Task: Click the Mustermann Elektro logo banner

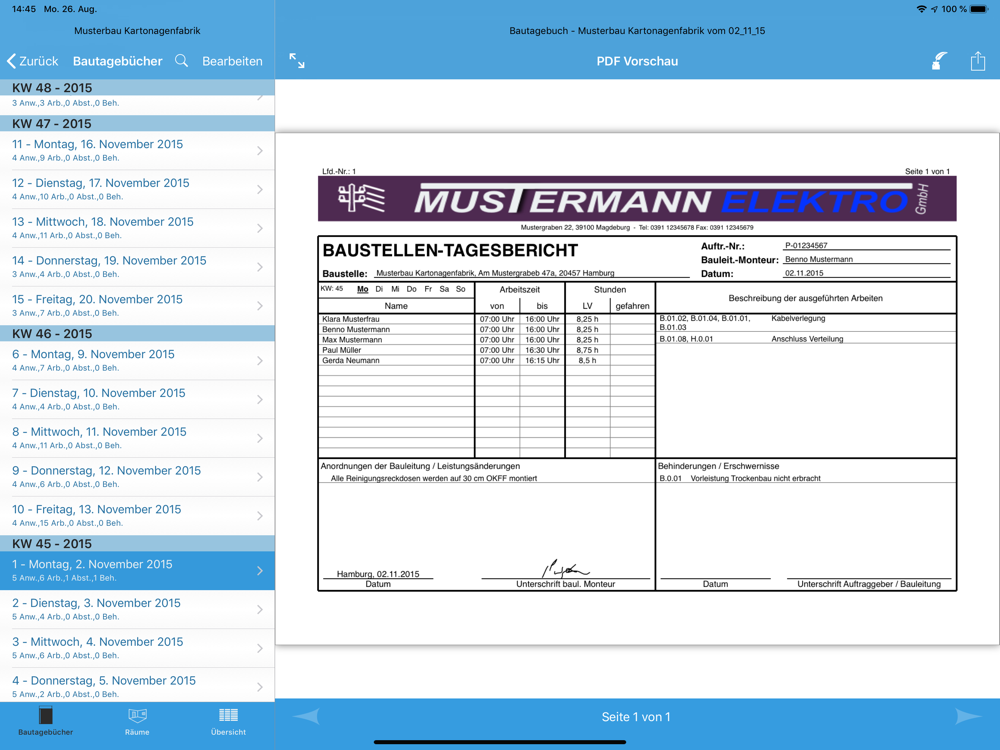Action: click(x=637, y=199)
